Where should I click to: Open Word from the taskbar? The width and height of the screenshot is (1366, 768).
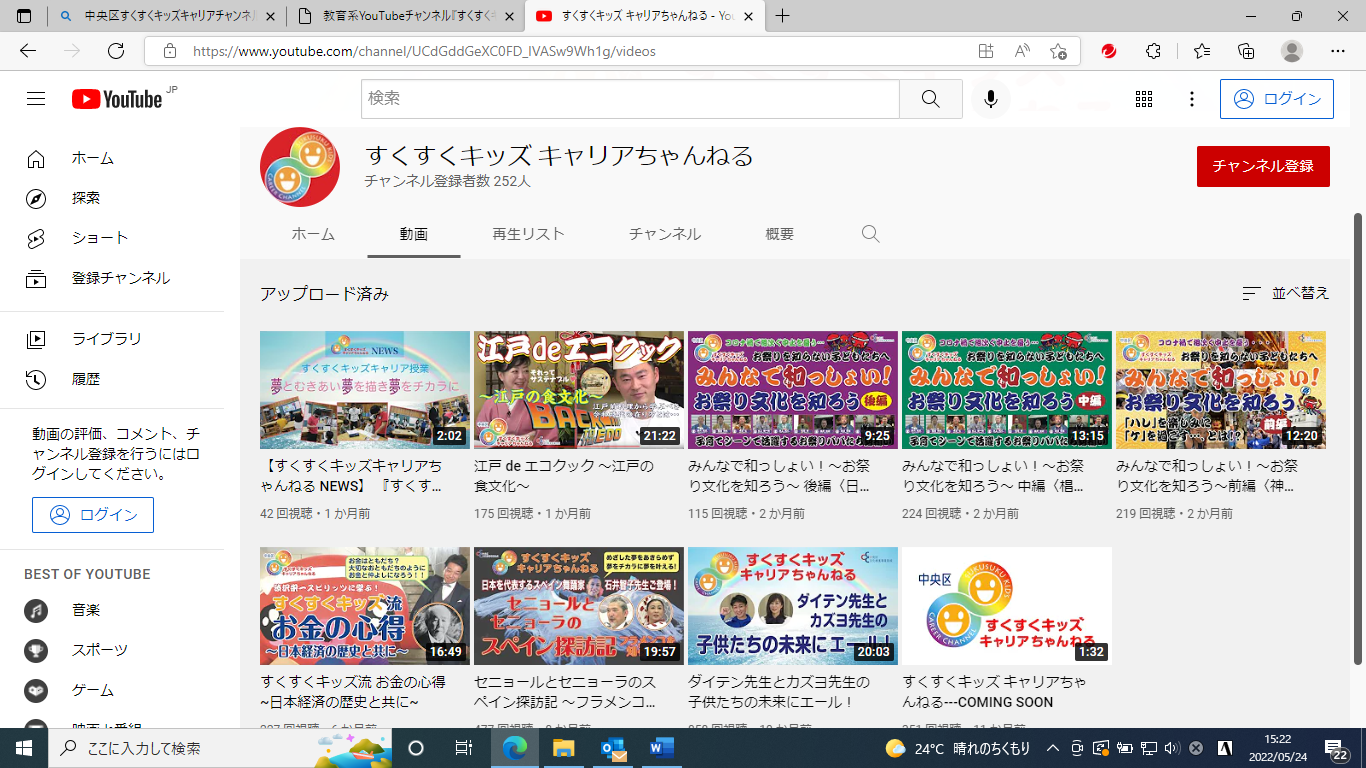[x=662, y=748]
